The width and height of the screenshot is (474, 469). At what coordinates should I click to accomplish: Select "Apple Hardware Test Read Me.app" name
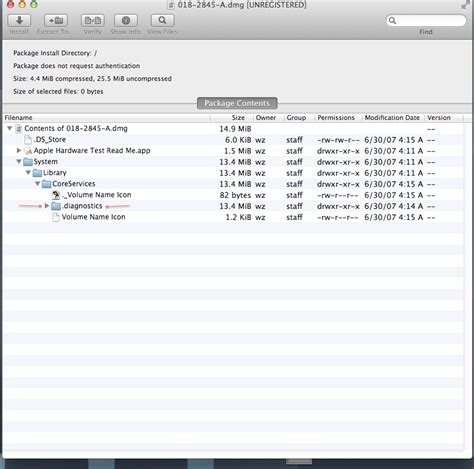(92, 151)
